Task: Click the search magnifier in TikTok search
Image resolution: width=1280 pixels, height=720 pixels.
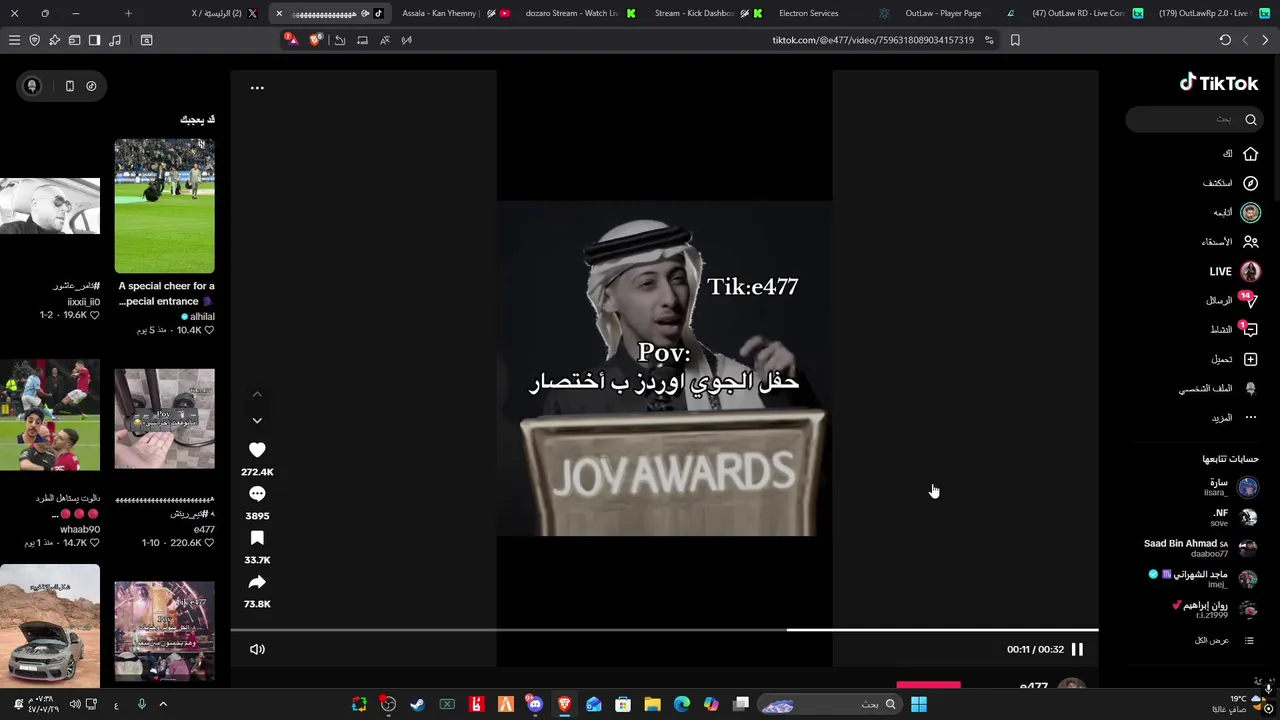Action: [1250, 119]
